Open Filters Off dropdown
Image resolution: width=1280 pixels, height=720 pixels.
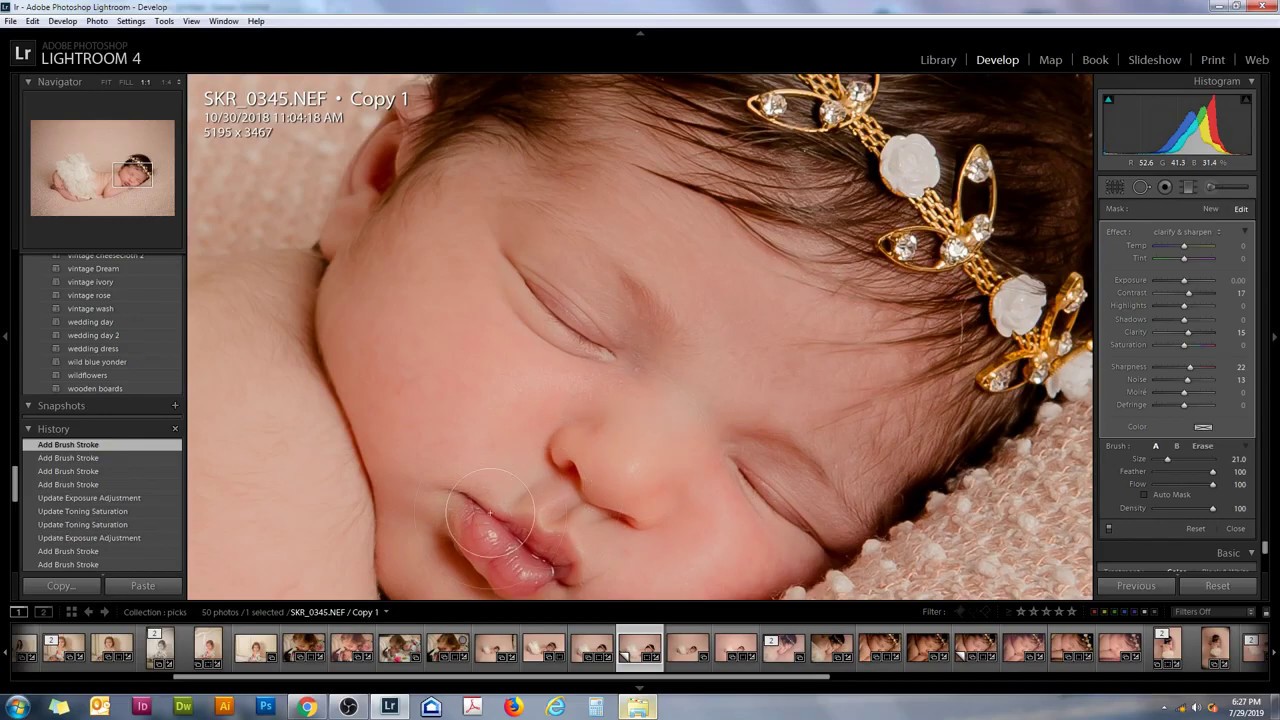[1213, 612]
